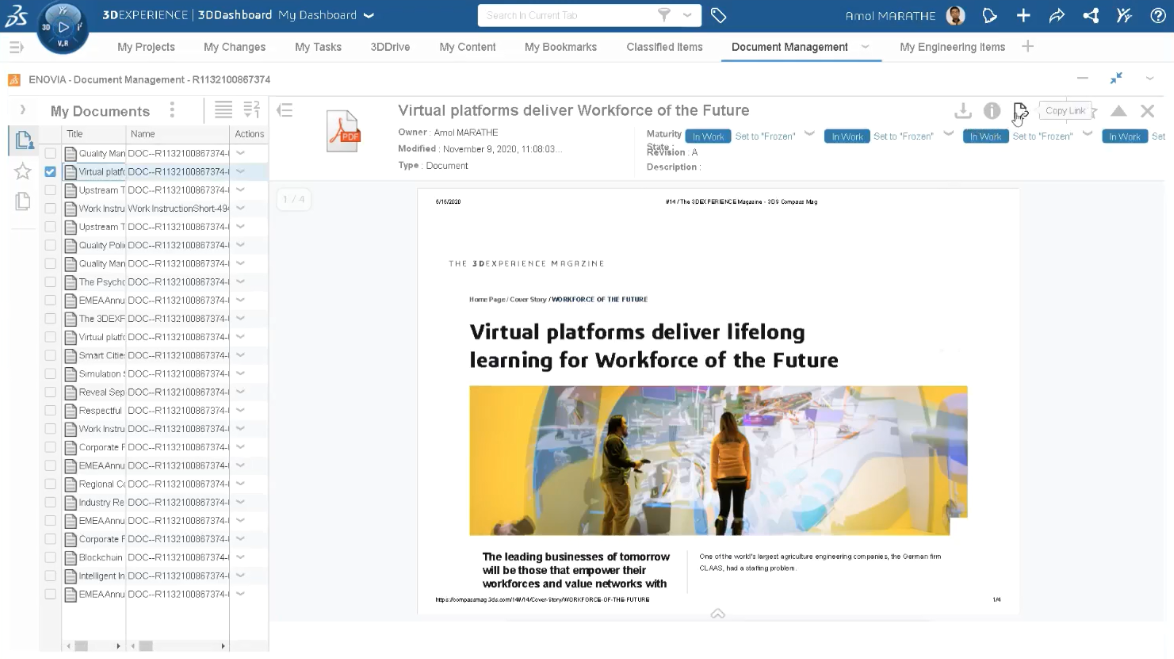Image resolution: width=1174 pixels, height=659 pixels.
Task: Open the My Engineering Items tab
Action: click(x=952, y=47)
